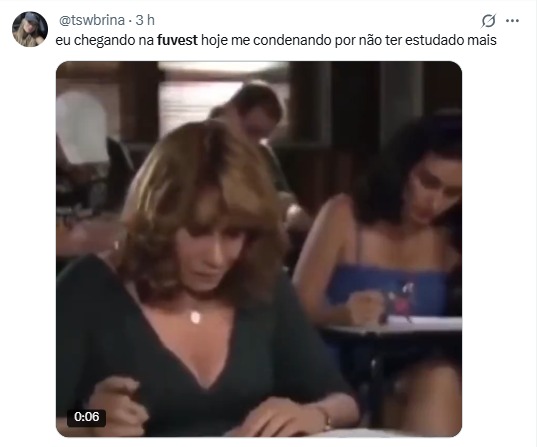
Task: Open the tweet's "3 h" timestamp
Action: pyautogui.click(x=145, y=21)
